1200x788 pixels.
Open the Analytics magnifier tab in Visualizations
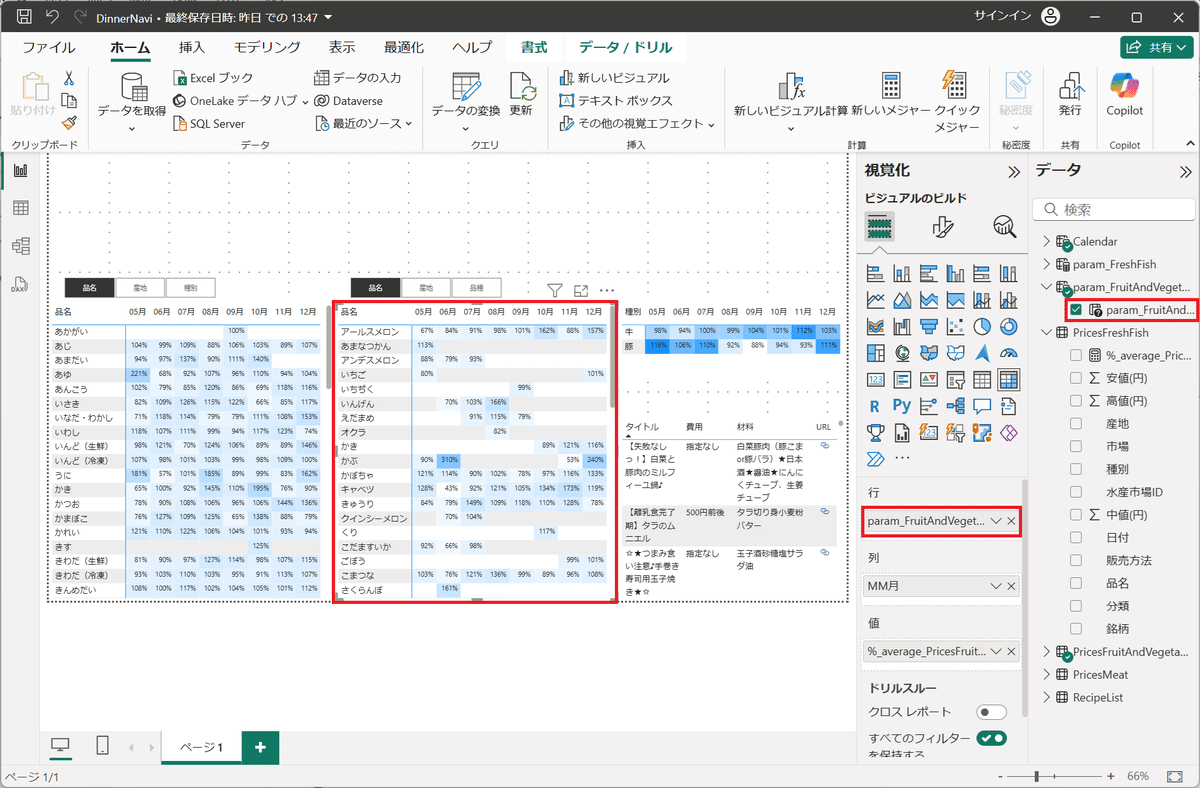pyautogui.click(x=1004, y=227)
